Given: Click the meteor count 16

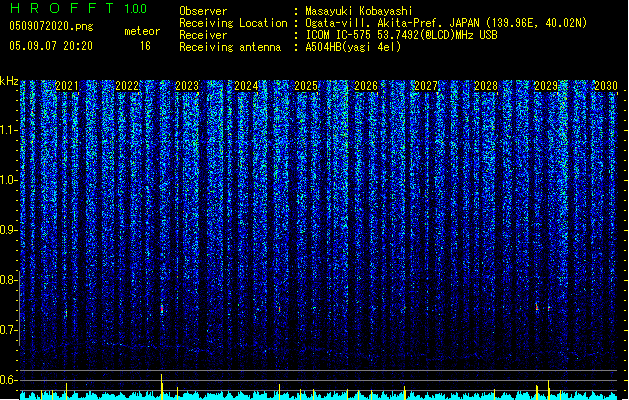Looking at the screenshot, I should 145,46.
